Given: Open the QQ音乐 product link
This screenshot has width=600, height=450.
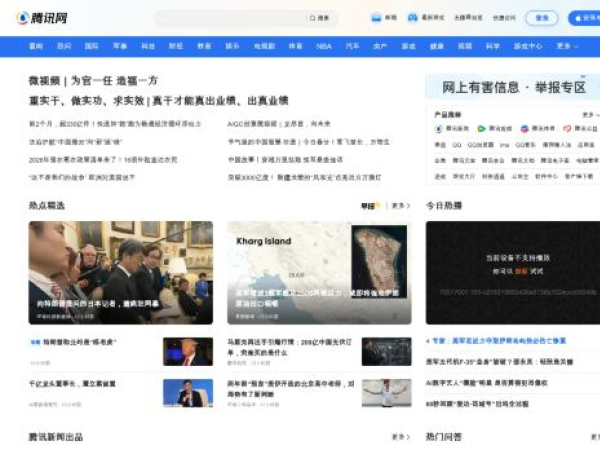Looking at the screenshot, I should pos(525,145).
